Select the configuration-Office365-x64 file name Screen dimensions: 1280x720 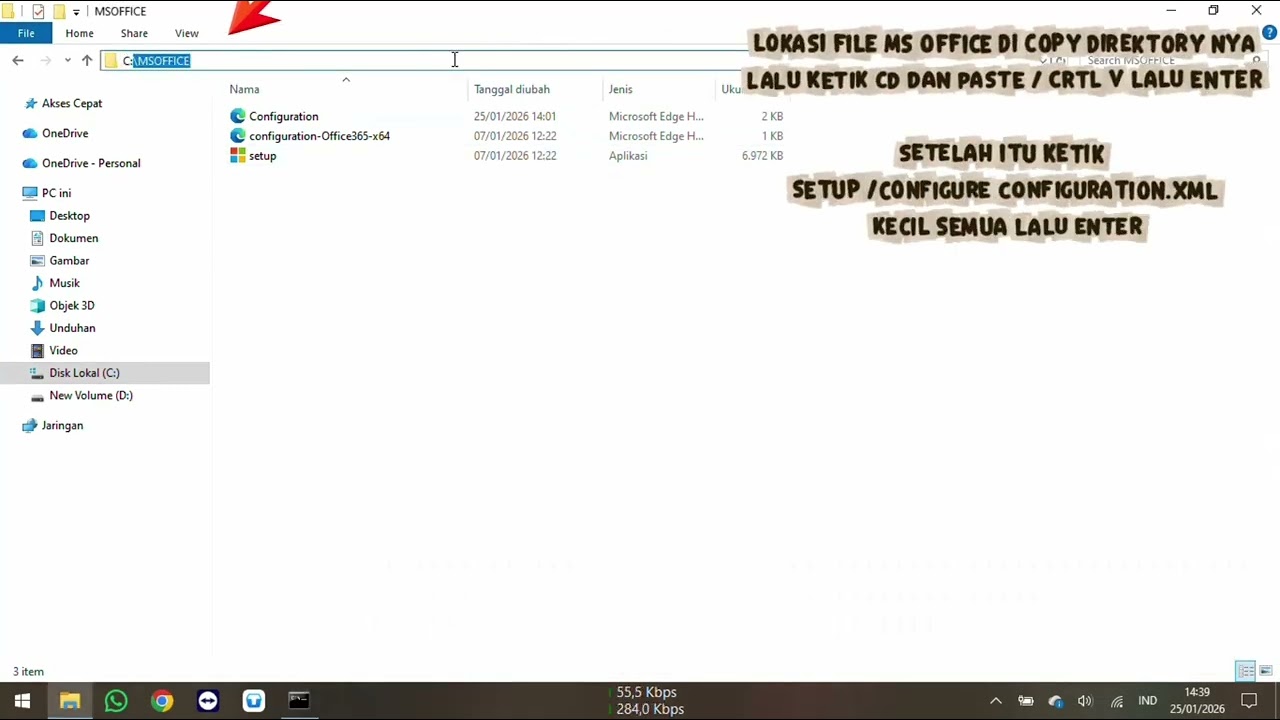tap(320, 136)
